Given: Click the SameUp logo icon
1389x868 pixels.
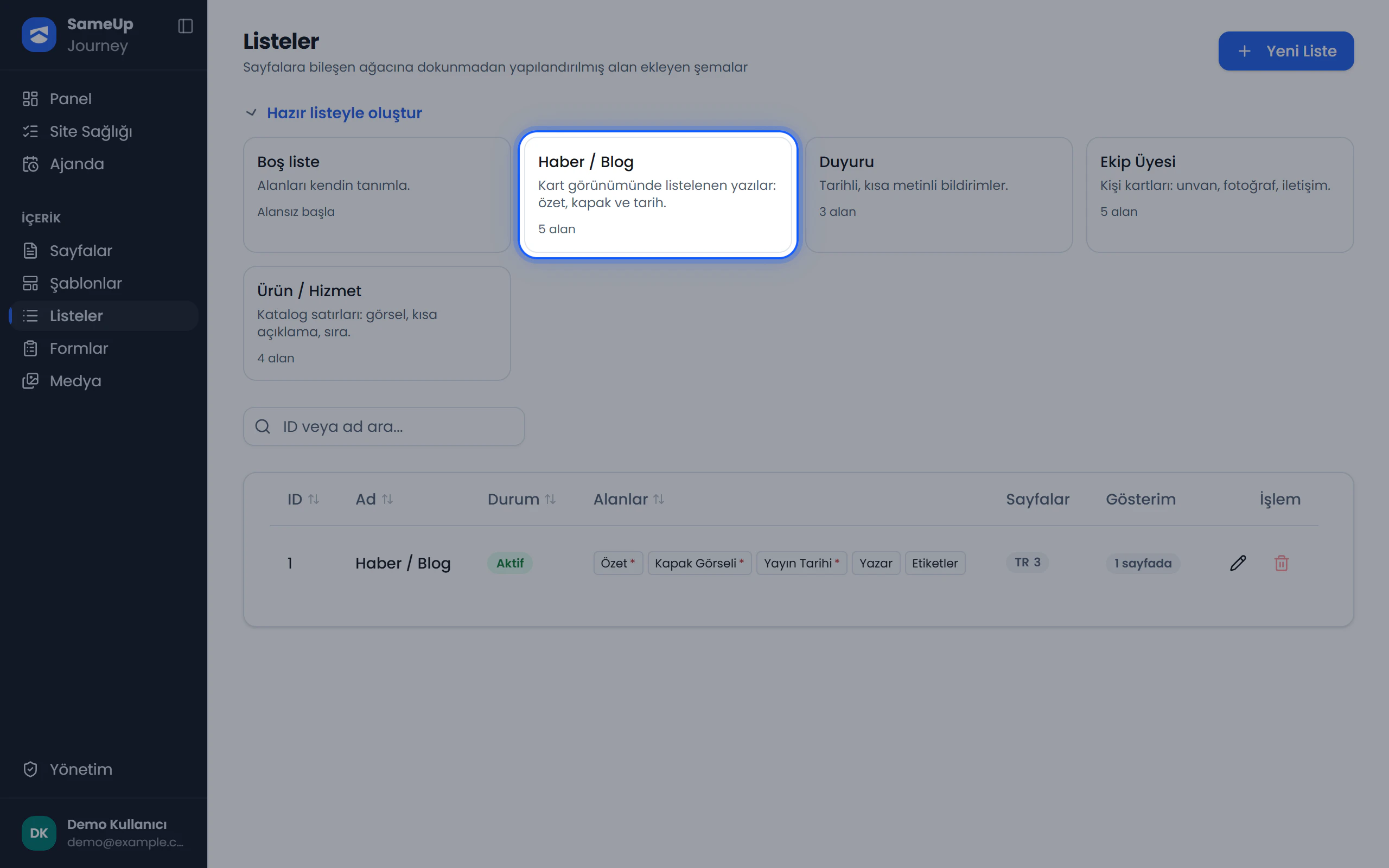Looking at the screenshot, I should tap(39, 35).
